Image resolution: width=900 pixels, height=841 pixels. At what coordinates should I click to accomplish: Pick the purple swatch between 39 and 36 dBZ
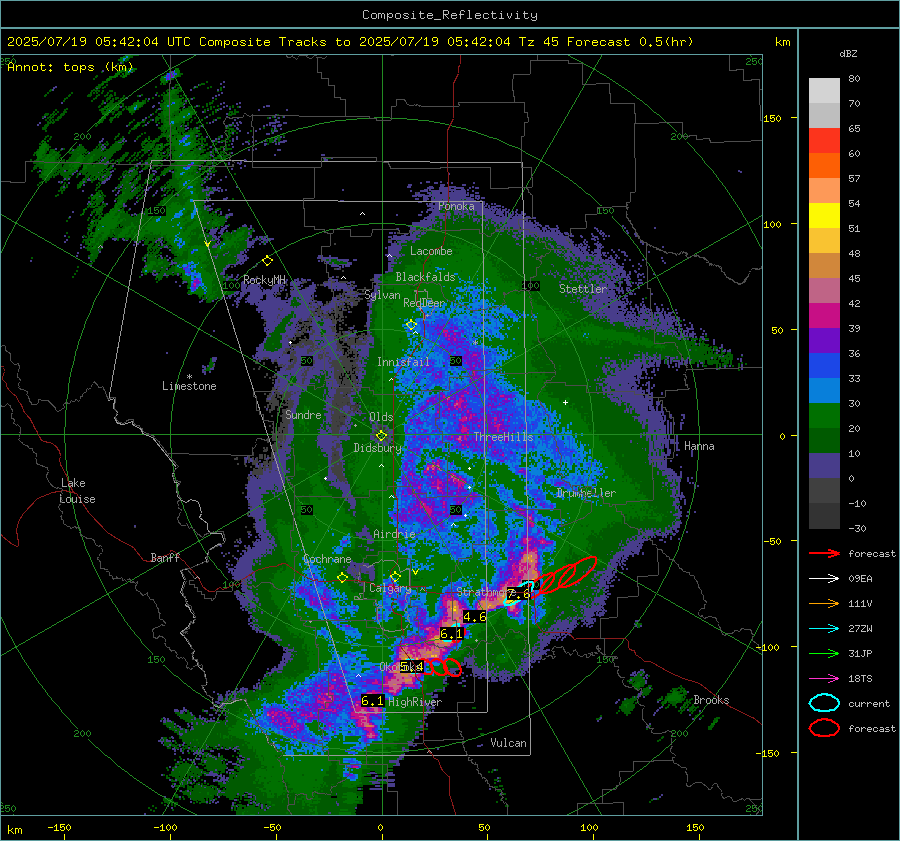824,340
